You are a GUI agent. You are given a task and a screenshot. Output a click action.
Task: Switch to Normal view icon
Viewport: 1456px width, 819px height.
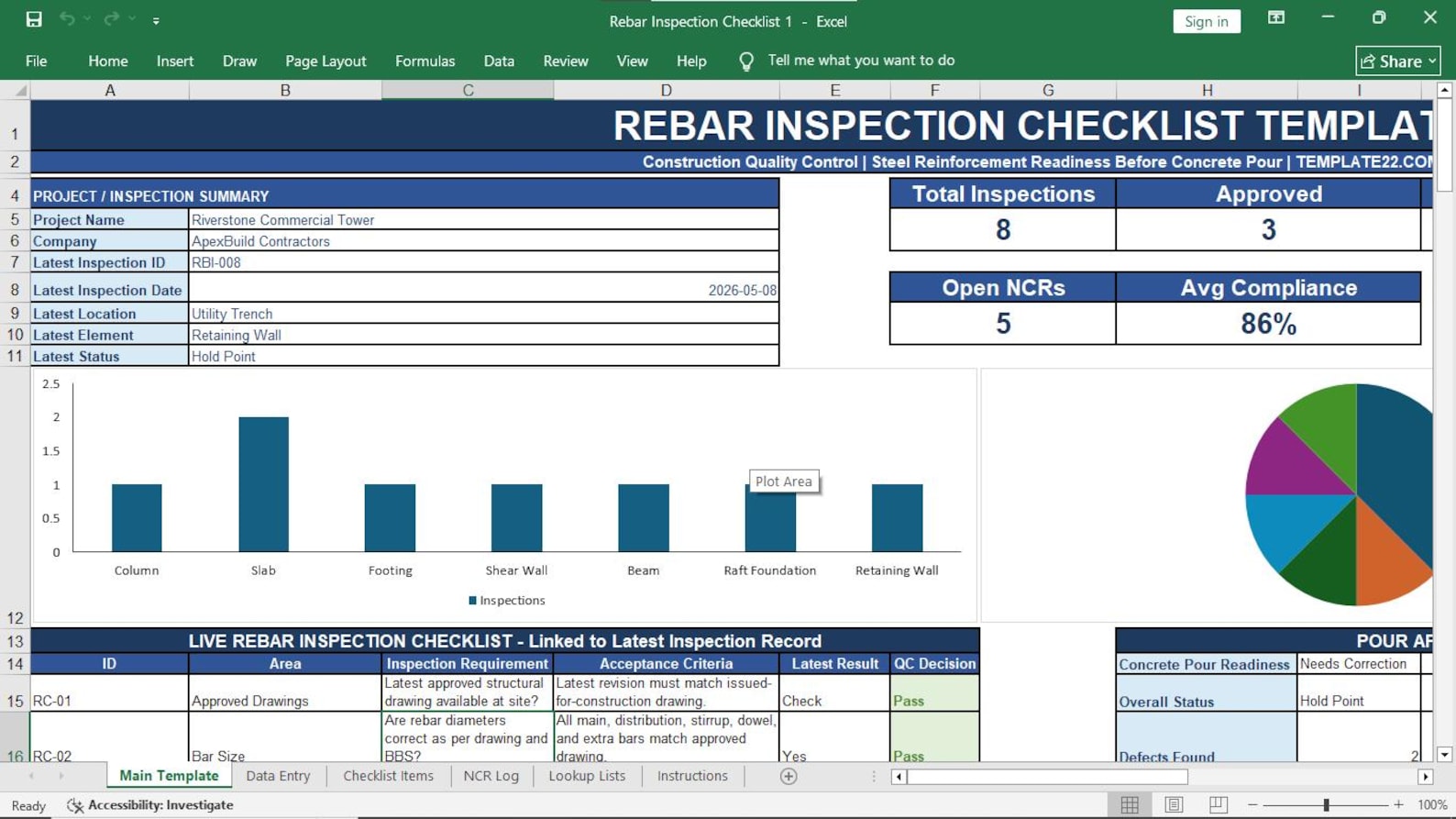point(1130,804)
